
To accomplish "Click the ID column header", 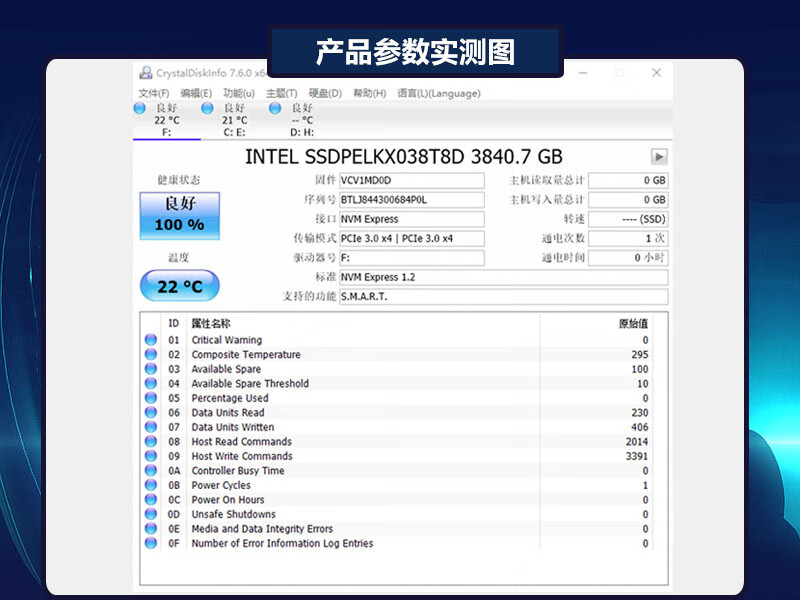I will pyautogui.click(x=173, y=323).
